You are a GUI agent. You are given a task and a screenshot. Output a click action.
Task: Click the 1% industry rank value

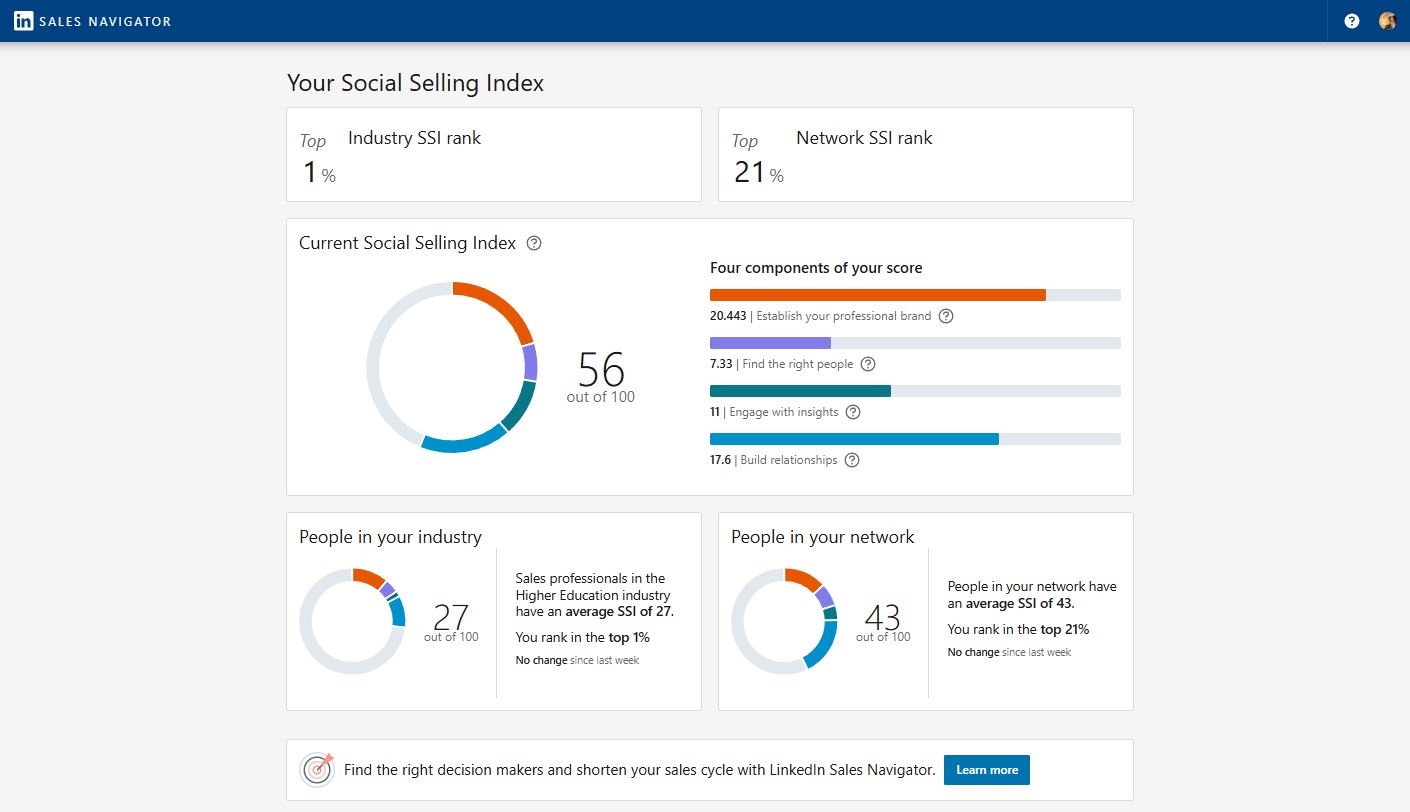319,173
